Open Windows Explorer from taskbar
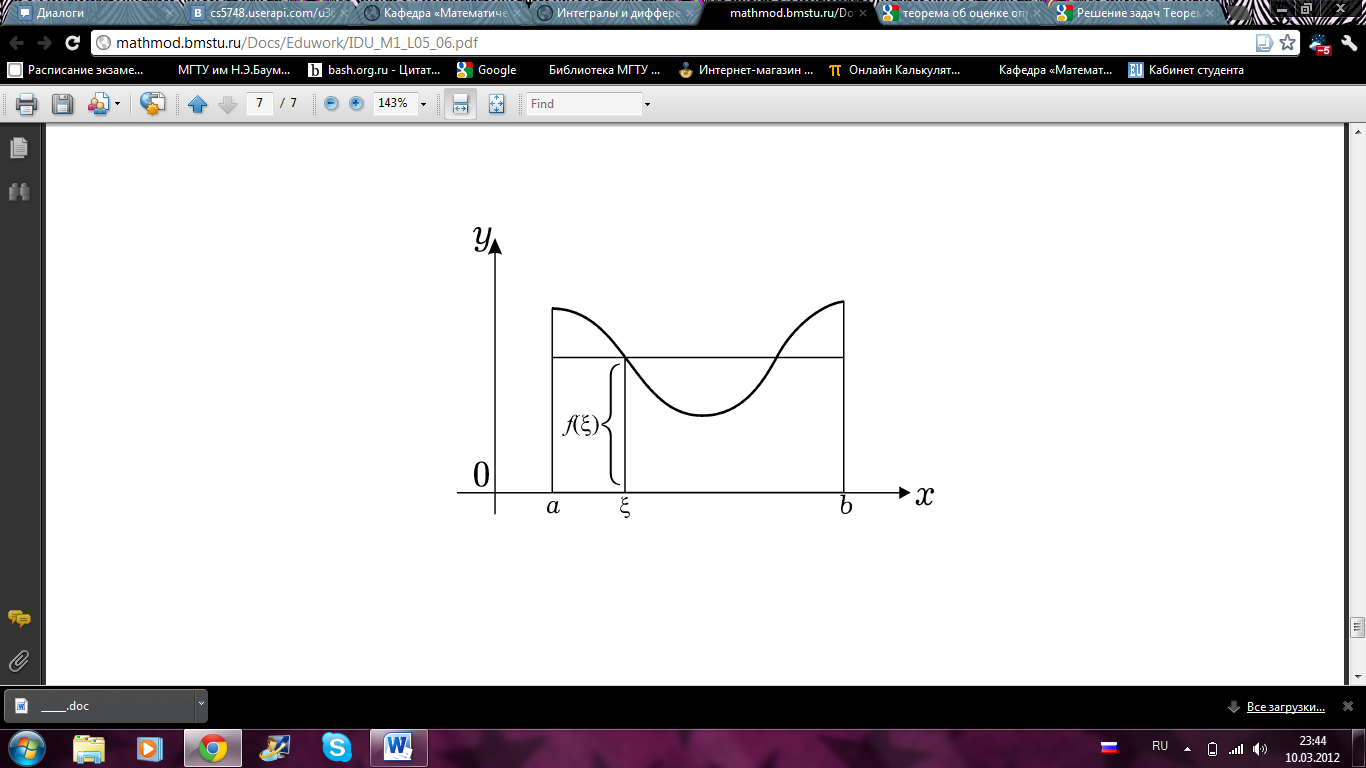The height and width of the screenshot is (768, 1366). 89,747
